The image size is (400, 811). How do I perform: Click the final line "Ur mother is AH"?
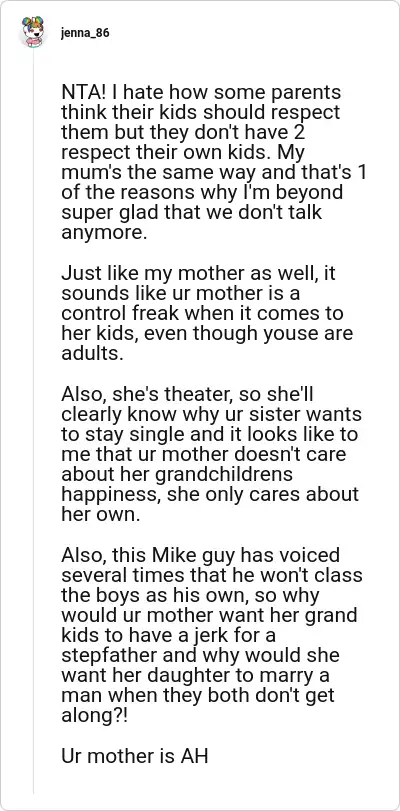[135, 756]
